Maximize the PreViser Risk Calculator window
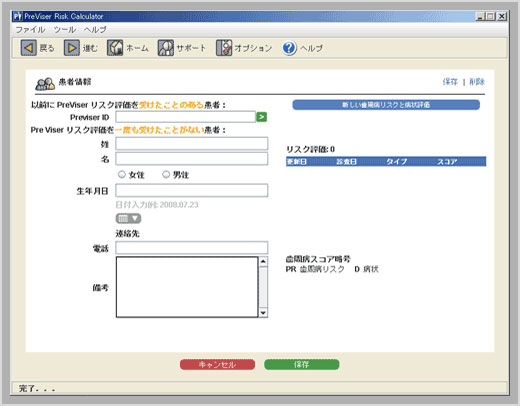This screenshot has width=520, height=406. point(491,16)
